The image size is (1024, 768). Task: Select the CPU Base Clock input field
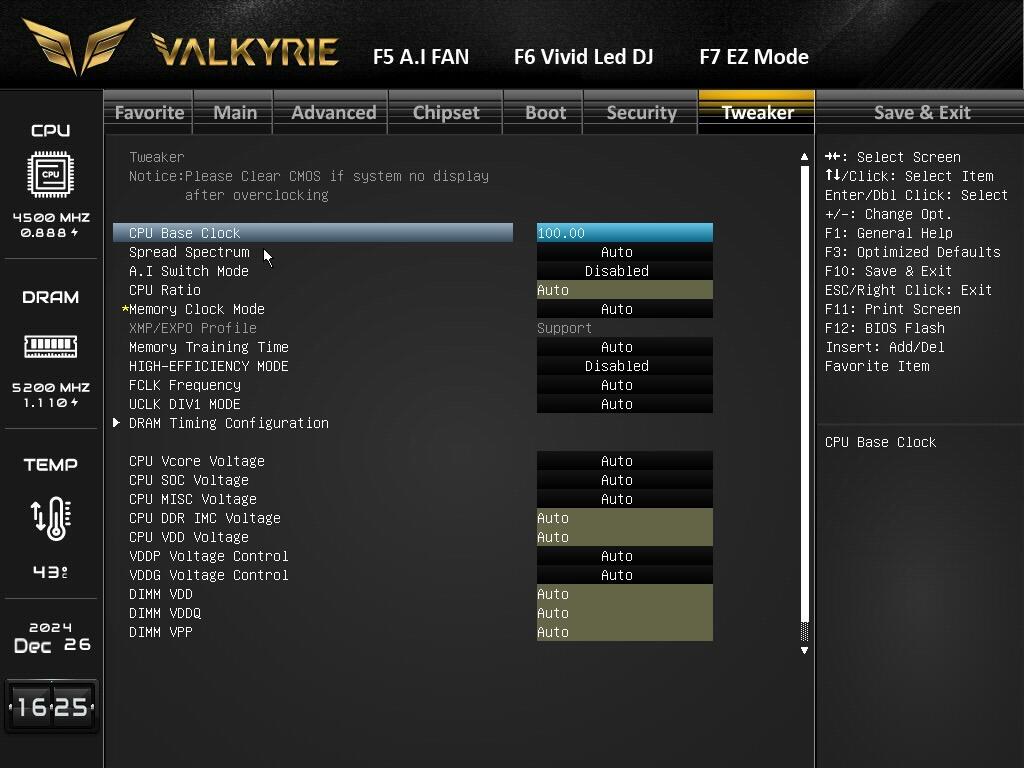[x=624, y=233]
